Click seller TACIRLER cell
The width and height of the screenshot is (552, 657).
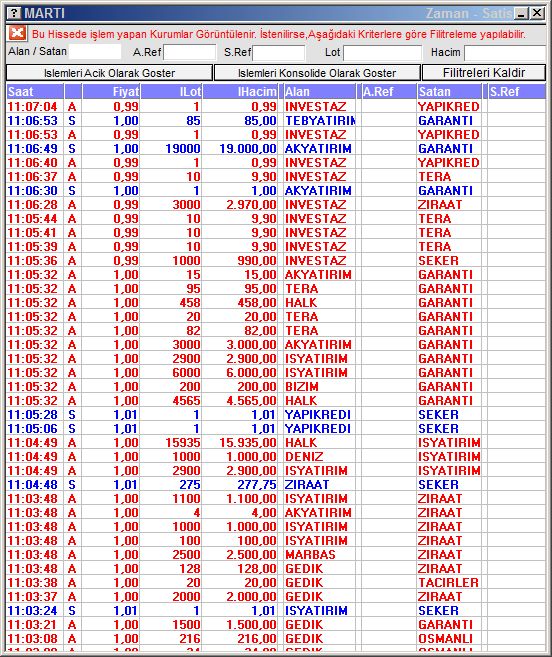tap(448, 582)
